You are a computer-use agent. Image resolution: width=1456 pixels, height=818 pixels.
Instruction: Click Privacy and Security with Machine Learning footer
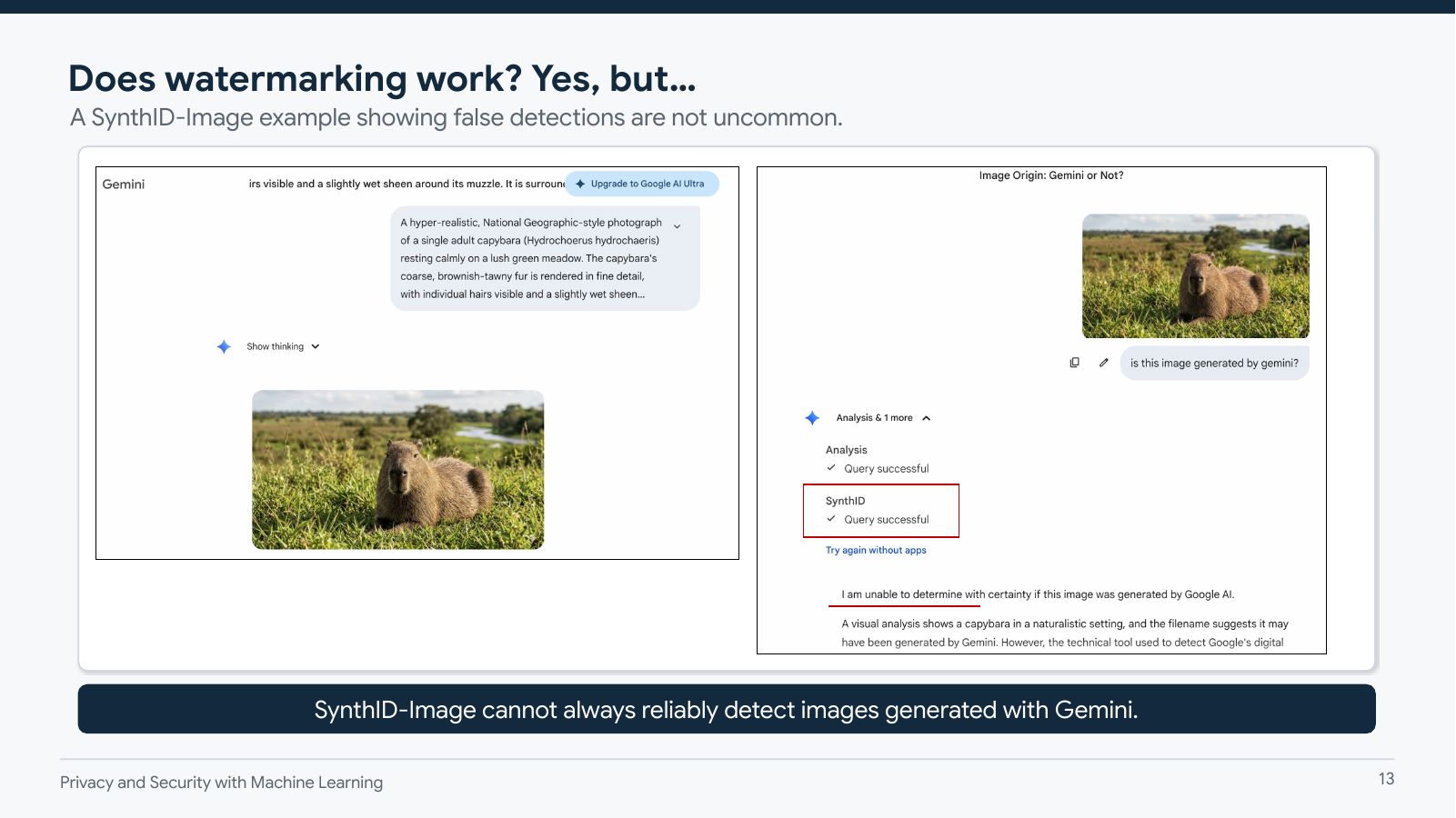pos(221,782)
